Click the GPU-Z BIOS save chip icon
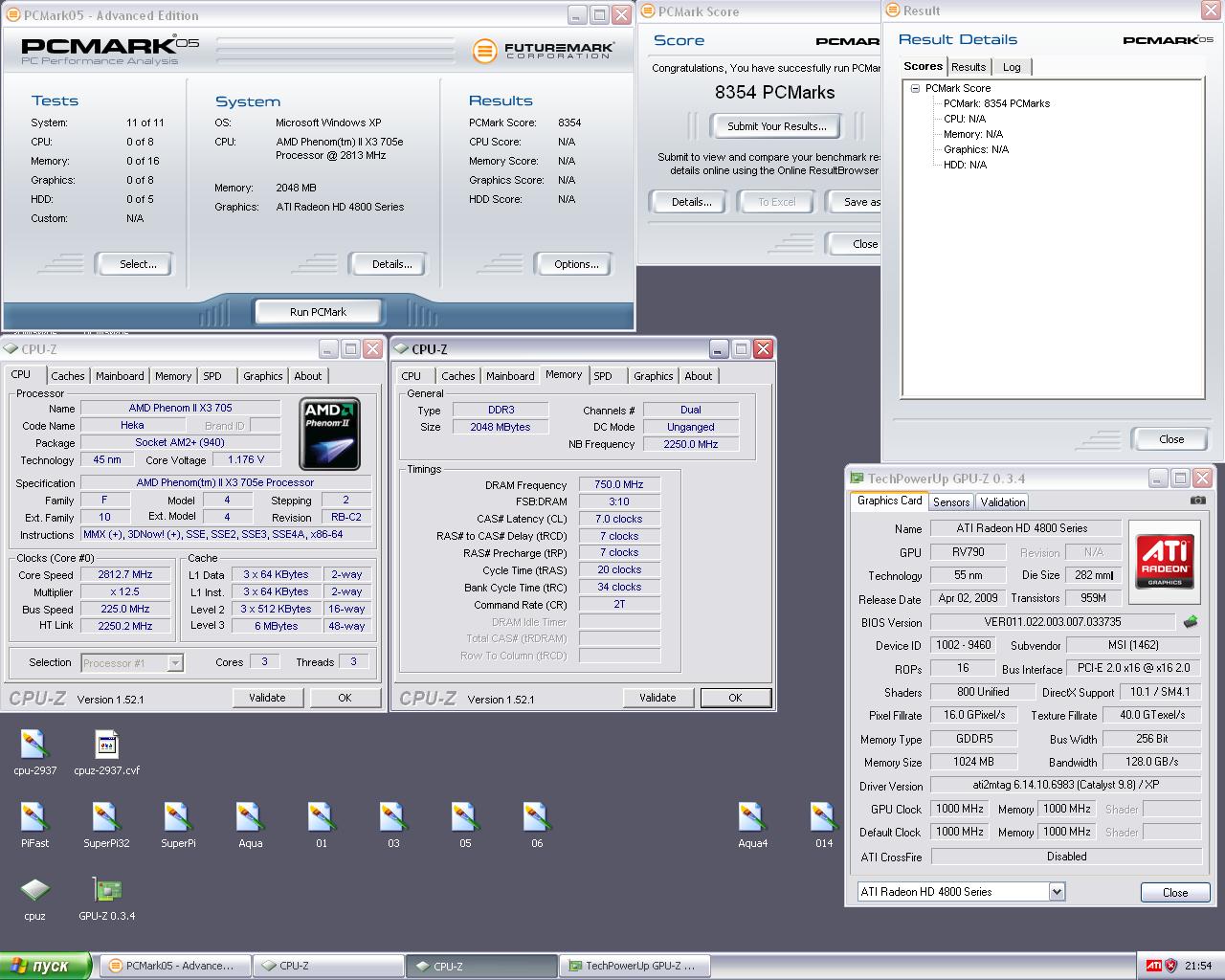Screen dimensions: 1225x980 click(x=1191, y=621)
